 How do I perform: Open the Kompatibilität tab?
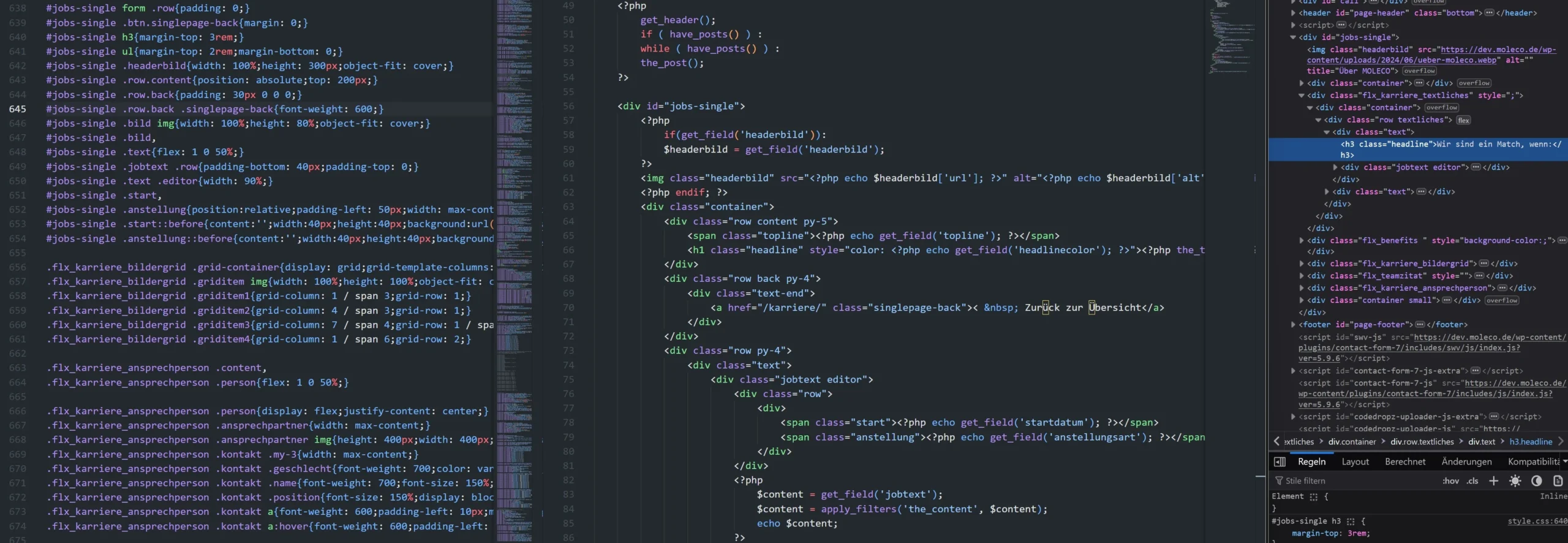1533,462
